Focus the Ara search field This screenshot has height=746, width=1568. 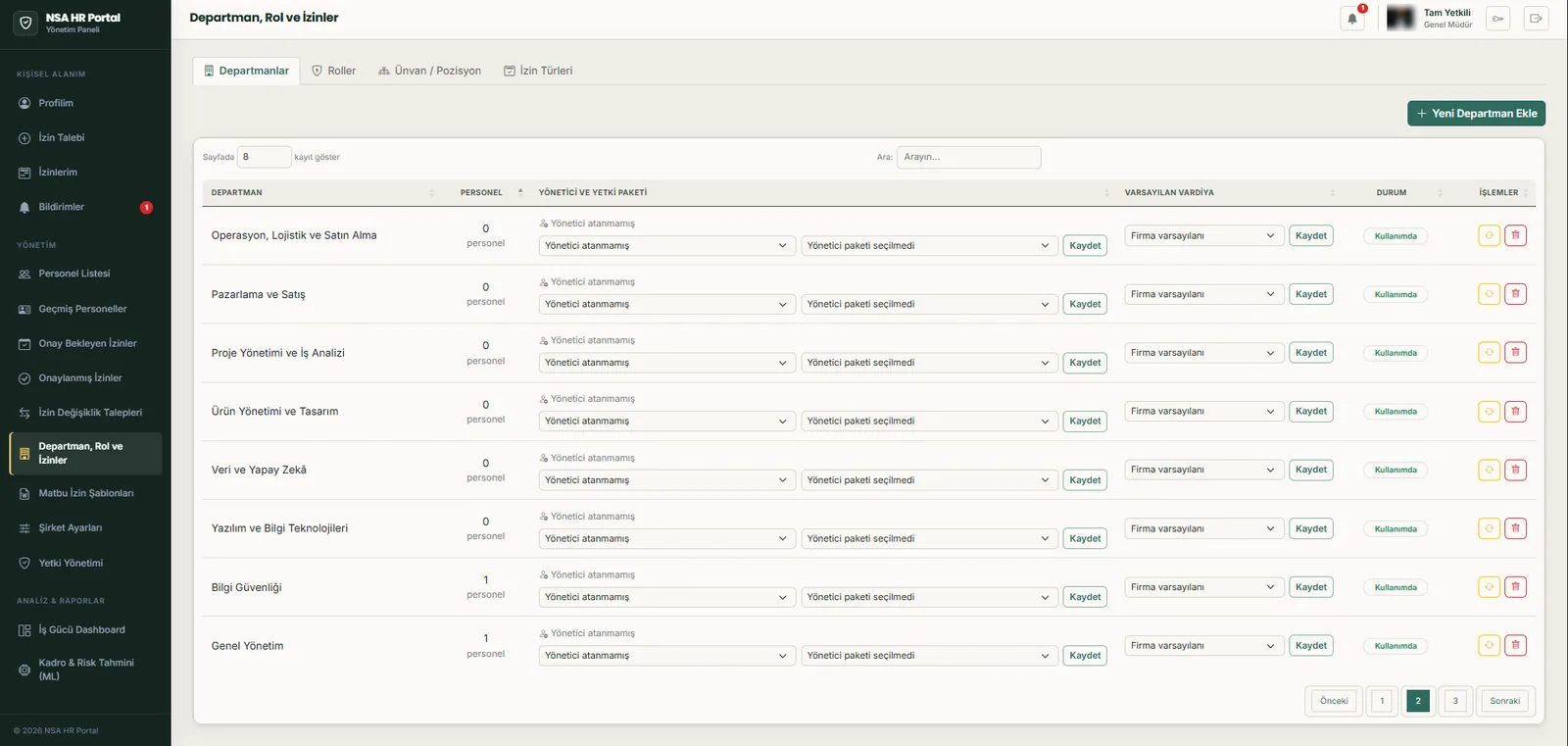click(x=968, y=157)
